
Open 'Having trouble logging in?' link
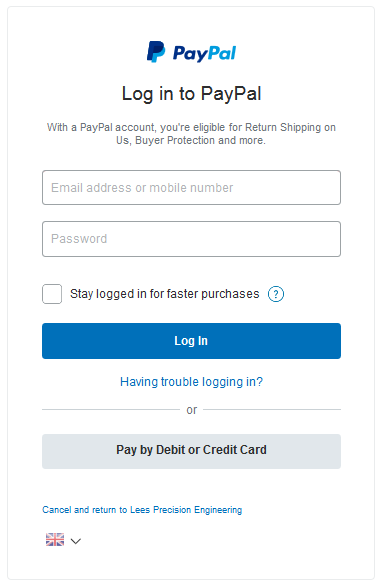pos(191,382)
